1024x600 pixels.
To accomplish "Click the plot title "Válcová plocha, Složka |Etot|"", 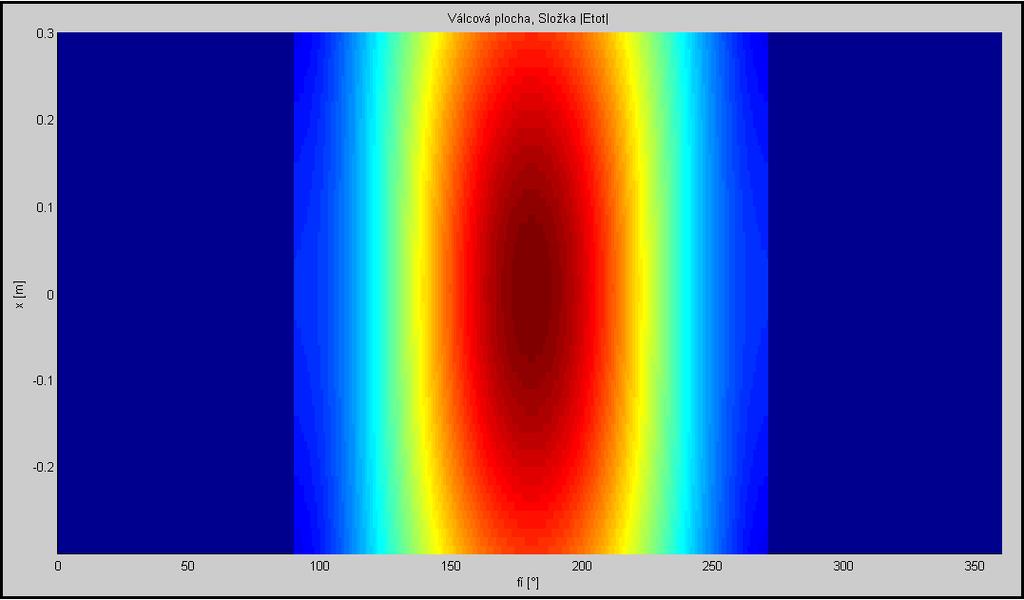I will 526,20.
